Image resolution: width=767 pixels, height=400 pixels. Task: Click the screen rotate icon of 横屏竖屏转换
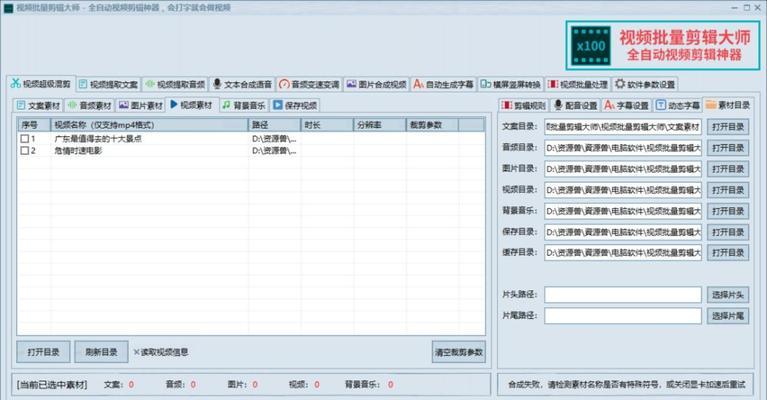485,84
